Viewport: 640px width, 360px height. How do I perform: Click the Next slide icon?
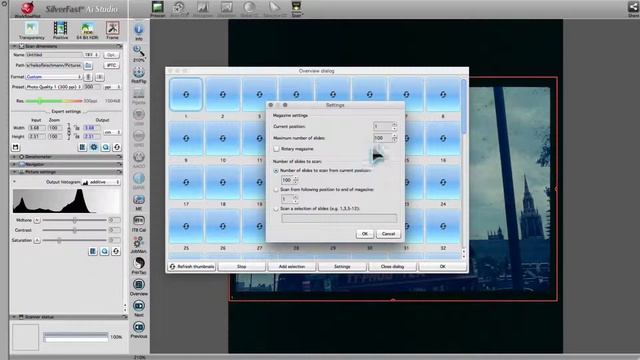click(139, 308)
